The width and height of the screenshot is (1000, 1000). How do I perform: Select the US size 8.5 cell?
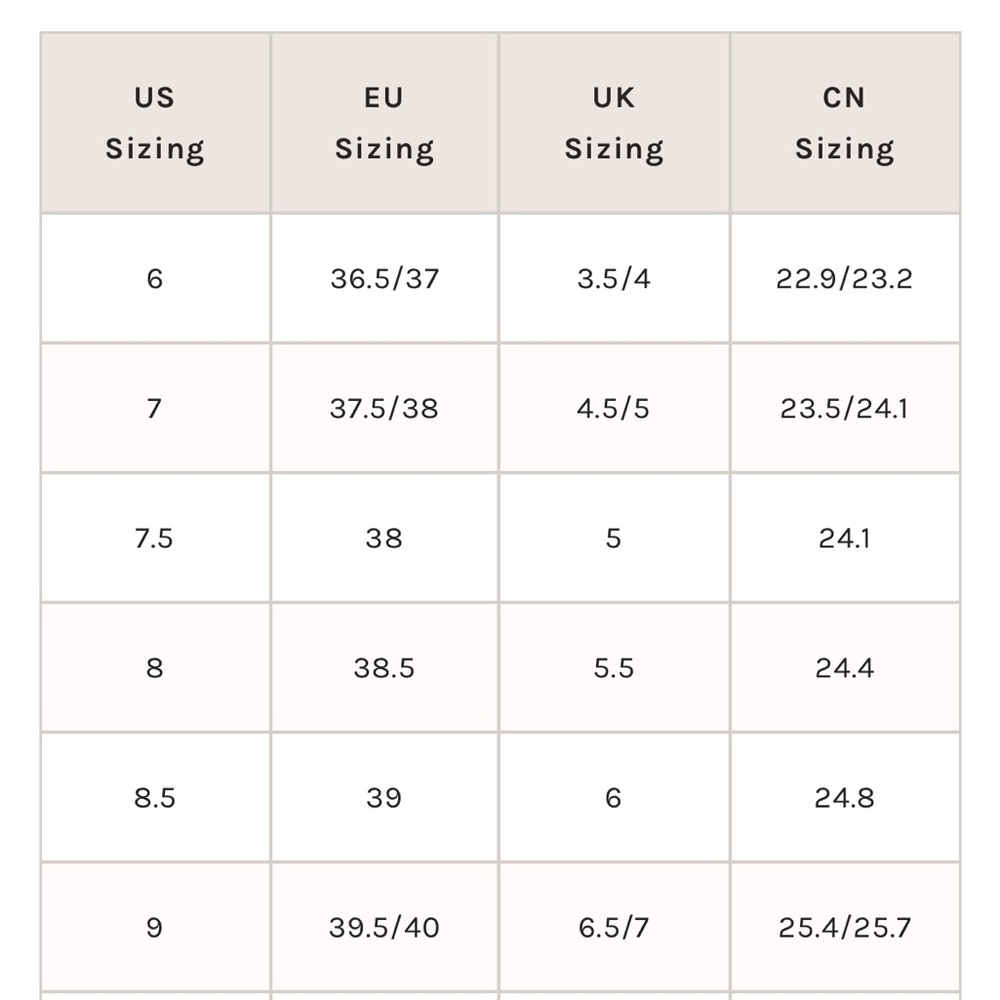[x=155, y=798]
